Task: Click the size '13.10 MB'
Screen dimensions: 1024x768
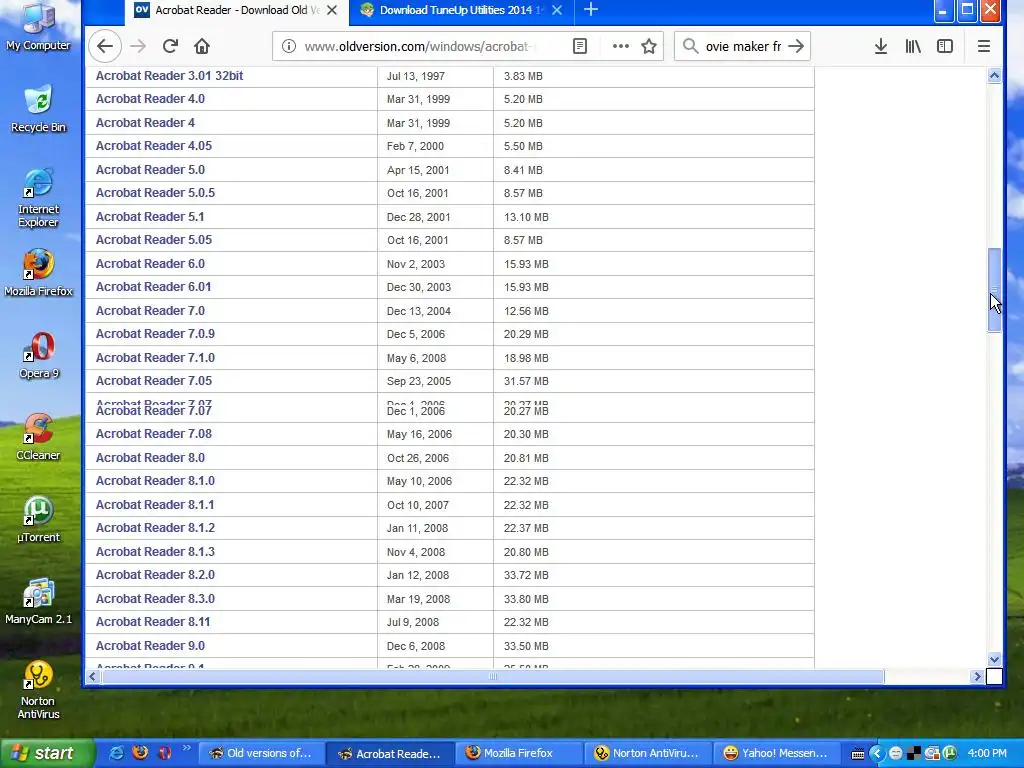Action: 526,217
